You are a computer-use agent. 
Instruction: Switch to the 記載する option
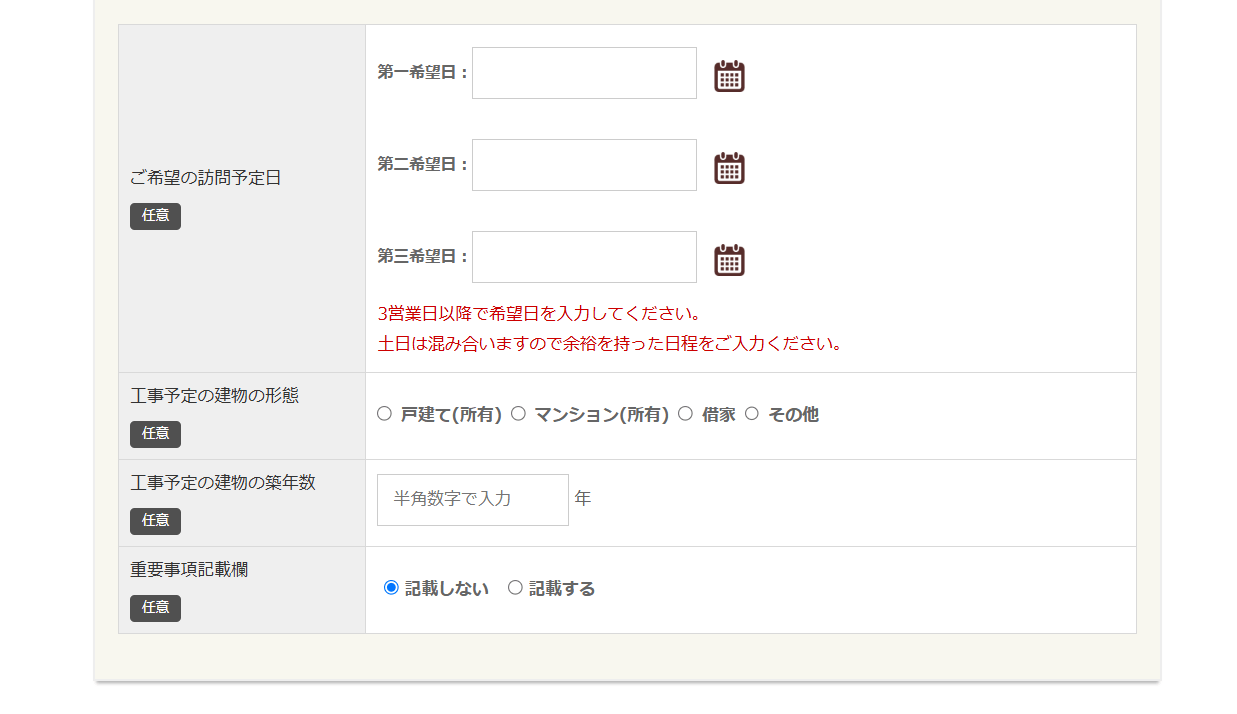point(515,588)
